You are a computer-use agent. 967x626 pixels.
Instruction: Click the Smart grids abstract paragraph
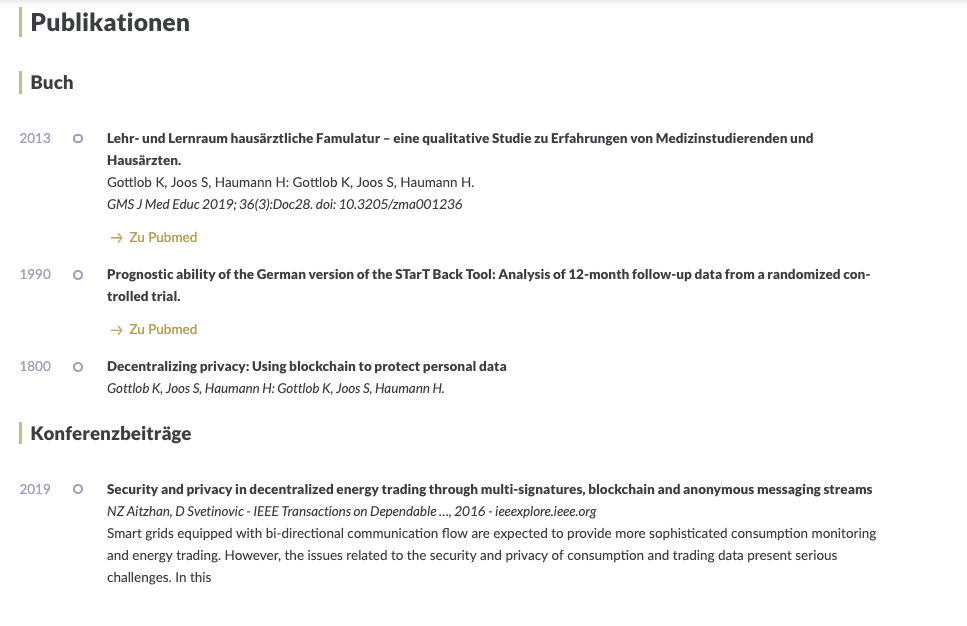tap(492, 555)
